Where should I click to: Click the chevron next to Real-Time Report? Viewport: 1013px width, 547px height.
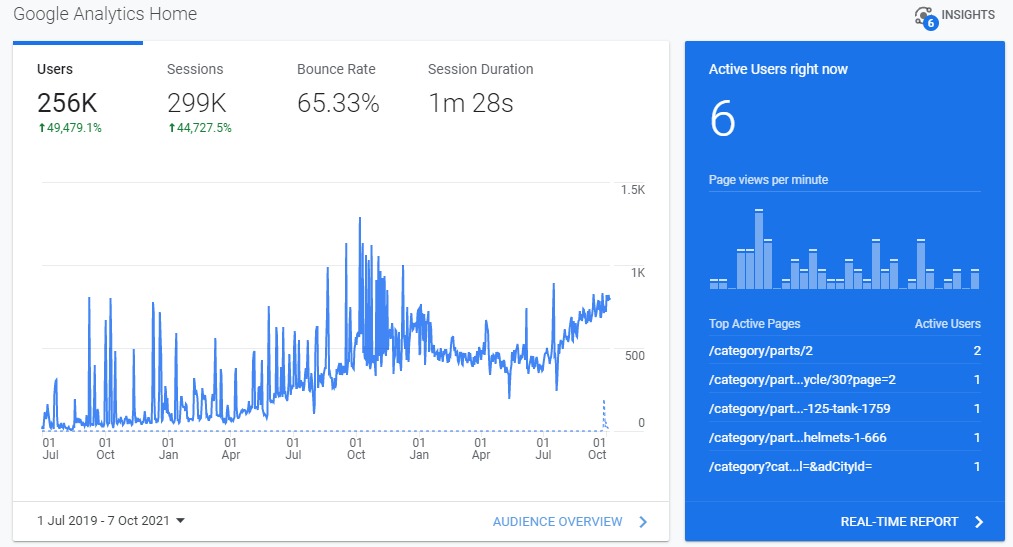click(979, 522)
